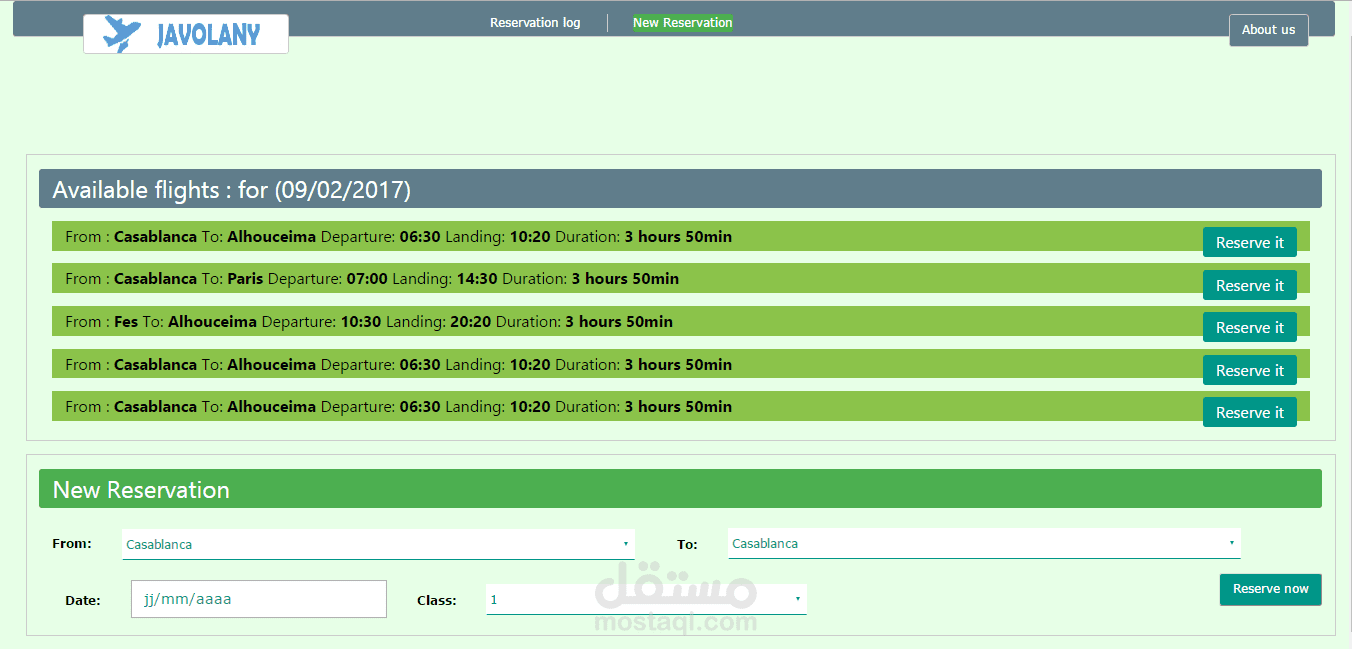Open the Class dropdown
1352x649 pixels.
(x=646, y=599)
